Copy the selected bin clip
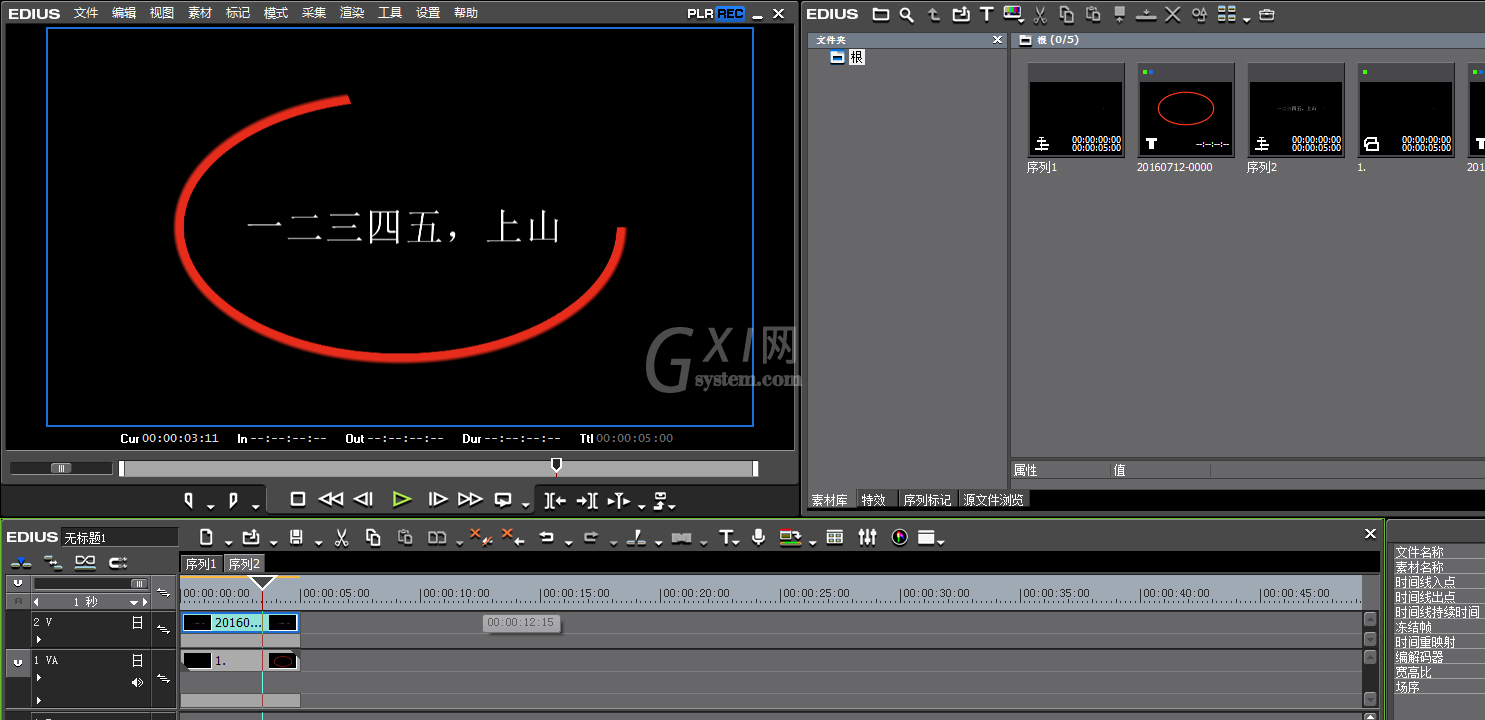Screen dimensions: 1485x720 (x=1066, y=14)
